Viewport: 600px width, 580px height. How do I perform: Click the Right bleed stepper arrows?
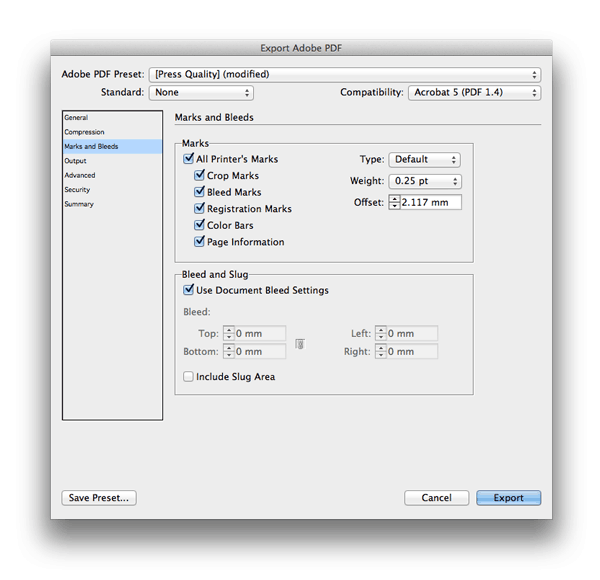[381, 351]
